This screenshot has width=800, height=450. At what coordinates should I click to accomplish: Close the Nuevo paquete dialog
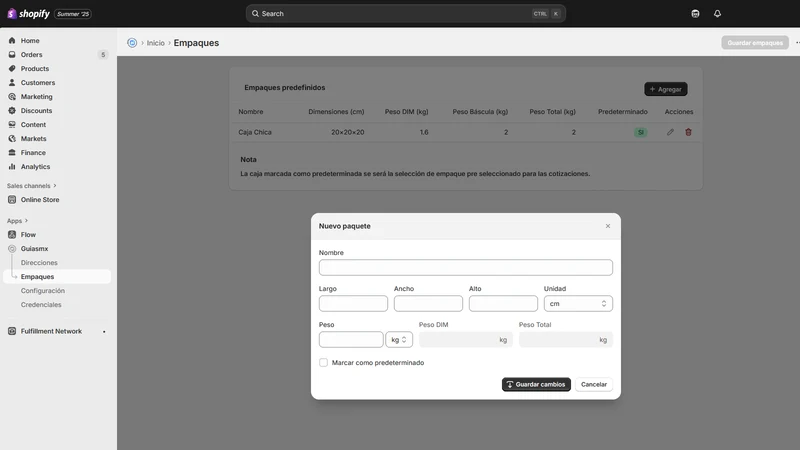(x=608, y=226)
